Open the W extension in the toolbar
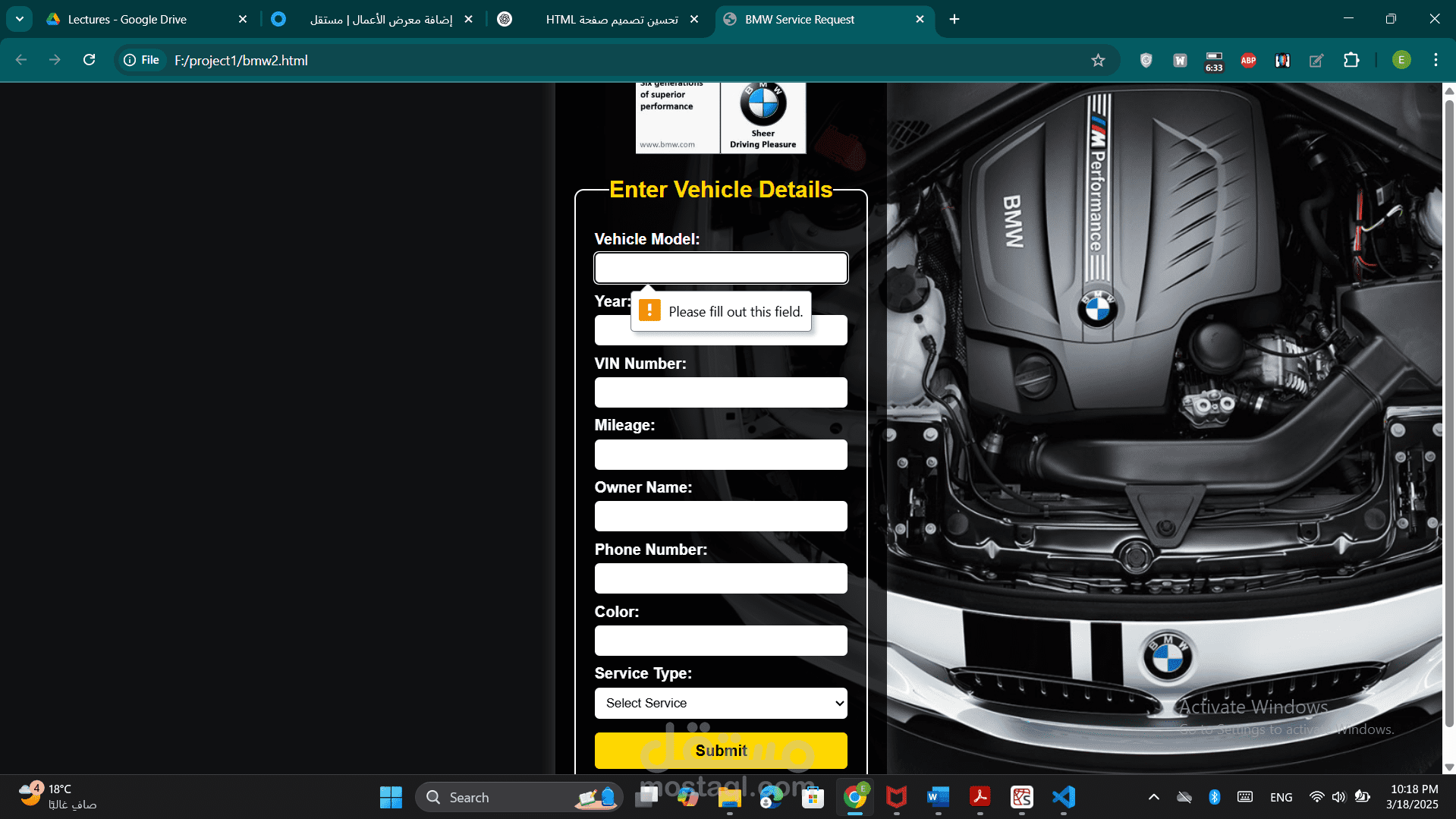The height and width of the screenshot is (819, 1456). tap(1180, 60)
